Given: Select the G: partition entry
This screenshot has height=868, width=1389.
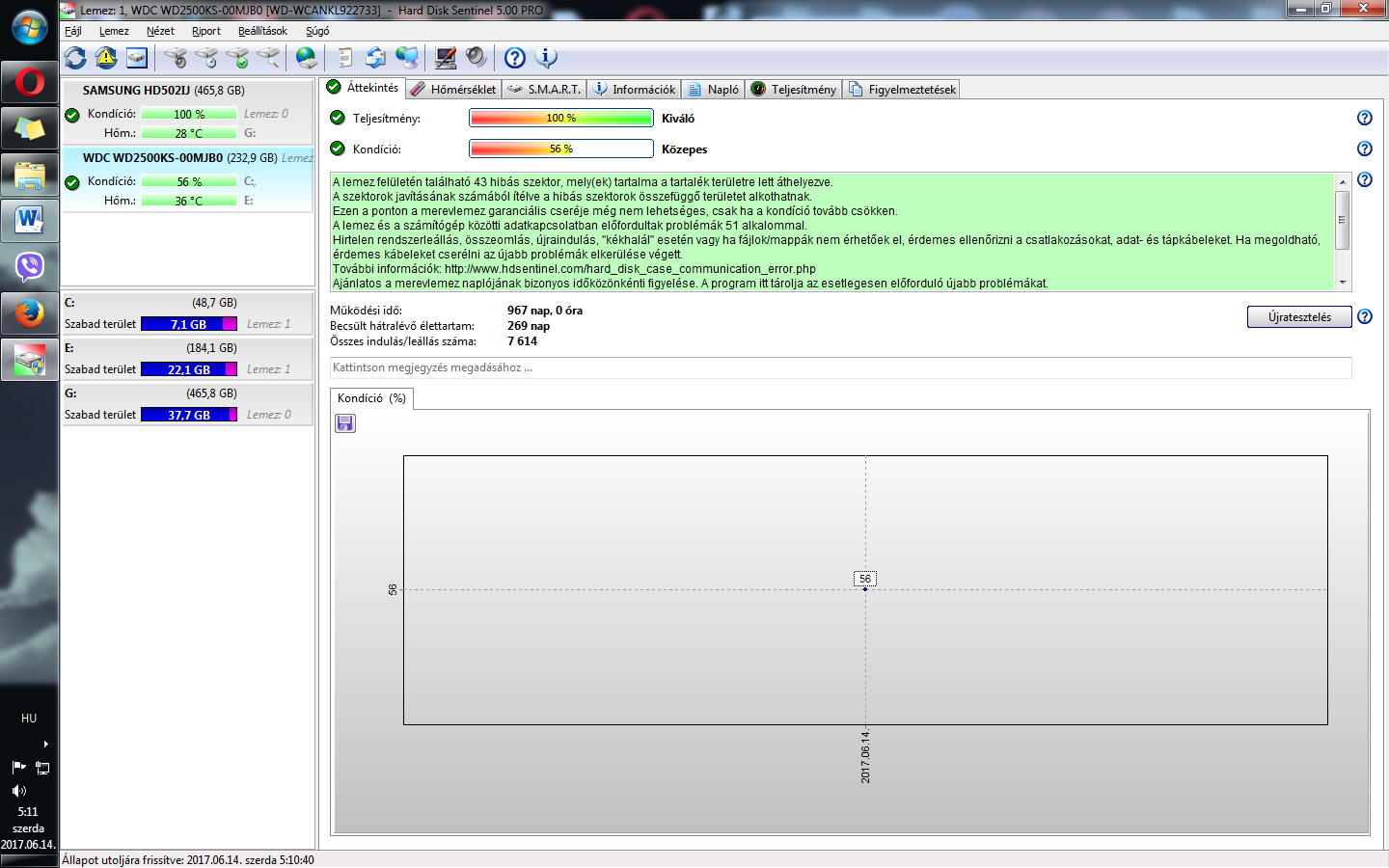Looking at the screenshot, I should pyautogui.click(x=187, y=403).
